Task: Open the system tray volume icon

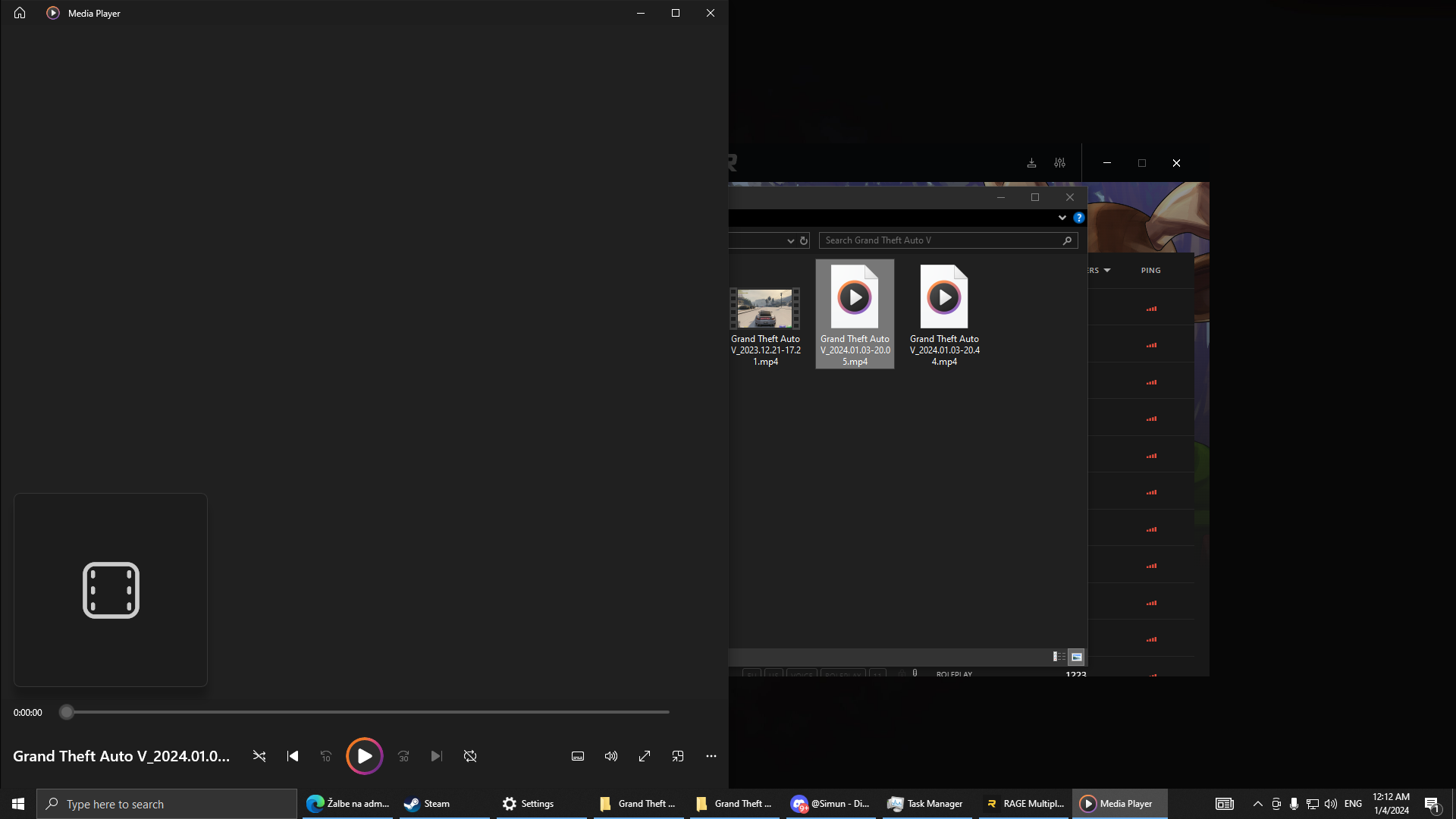Action: click(x=1331, y=804)
